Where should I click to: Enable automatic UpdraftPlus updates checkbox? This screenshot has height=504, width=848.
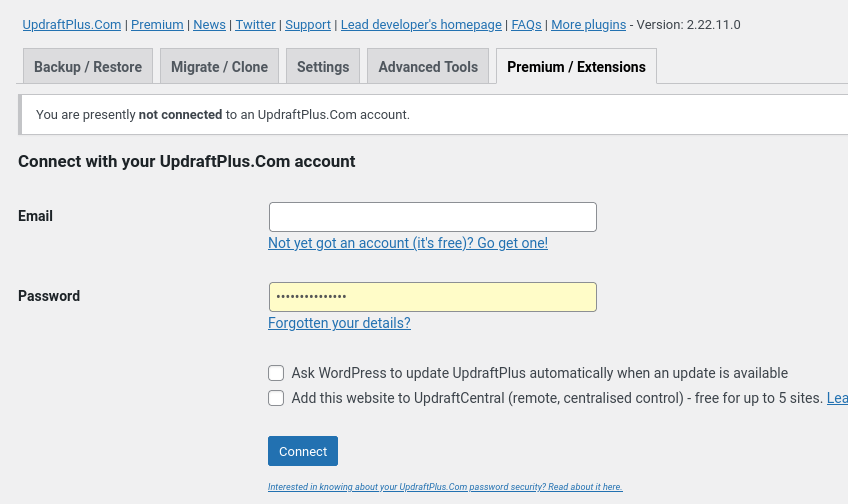tap(276, 373)
